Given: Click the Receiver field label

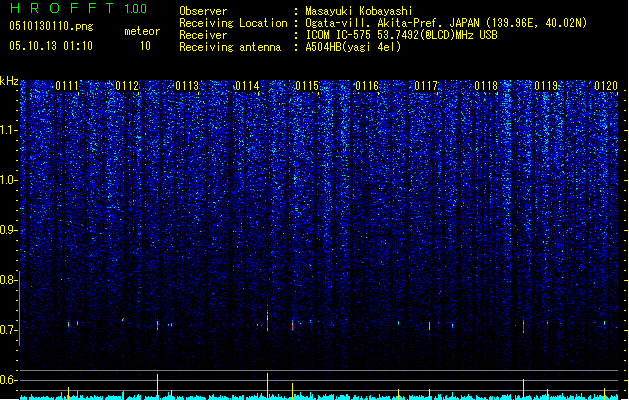Looking at the screenshot, I should point(203,35).
